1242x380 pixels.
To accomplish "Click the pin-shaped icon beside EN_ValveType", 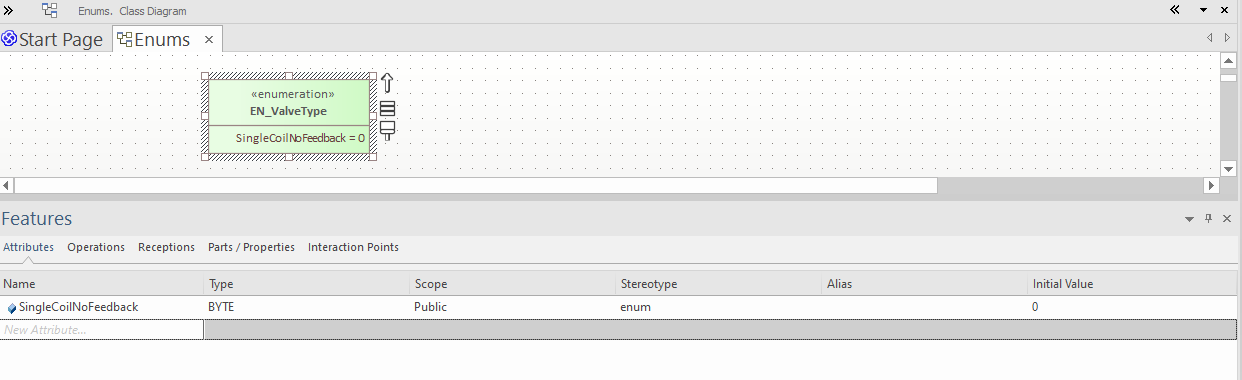I will point(388,131).
